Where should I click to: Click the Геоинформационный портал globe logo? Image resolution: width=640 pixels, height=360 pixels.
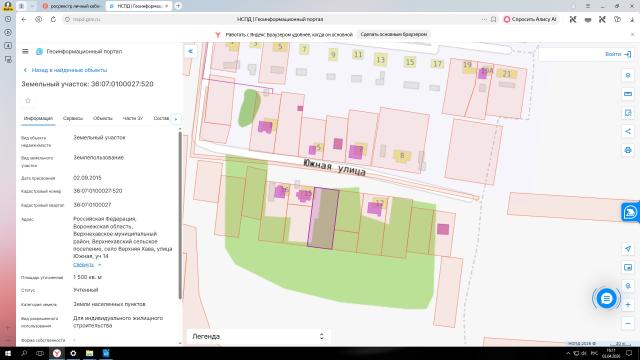39,51
